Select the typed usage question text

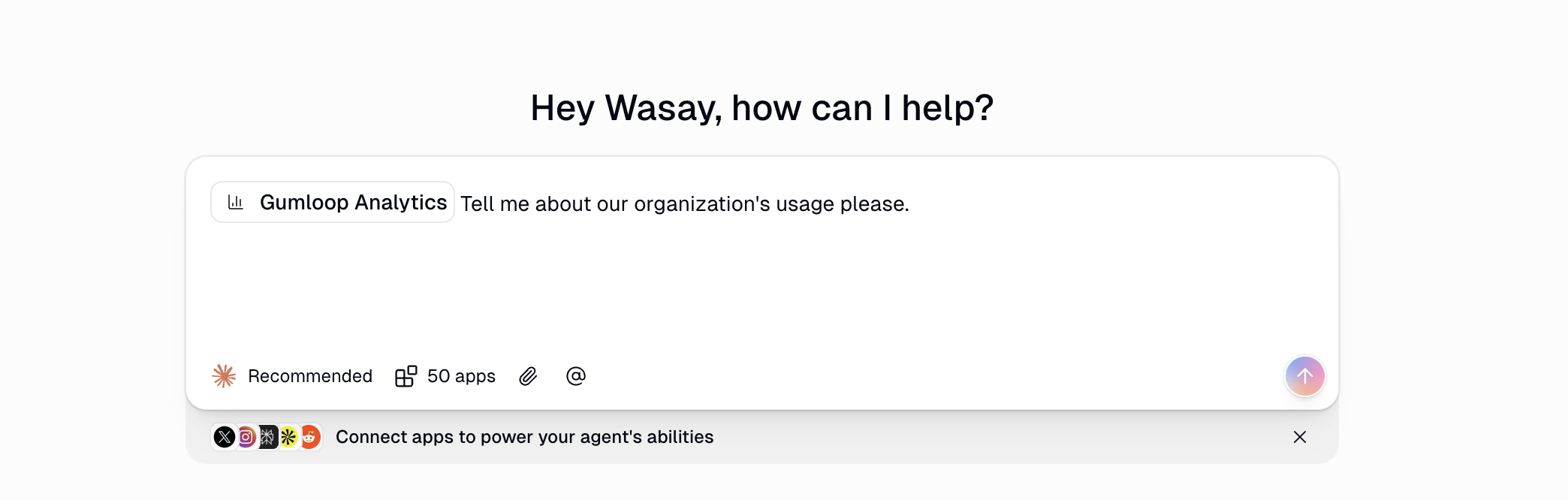click(x=685, y=203)
